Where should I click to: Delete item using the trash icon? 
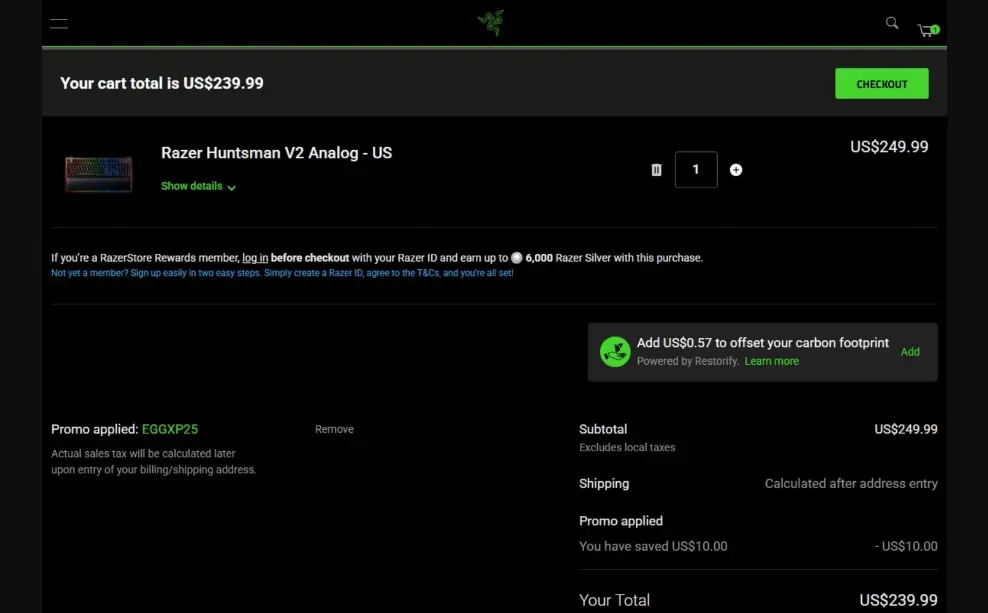tap(656, 170)
